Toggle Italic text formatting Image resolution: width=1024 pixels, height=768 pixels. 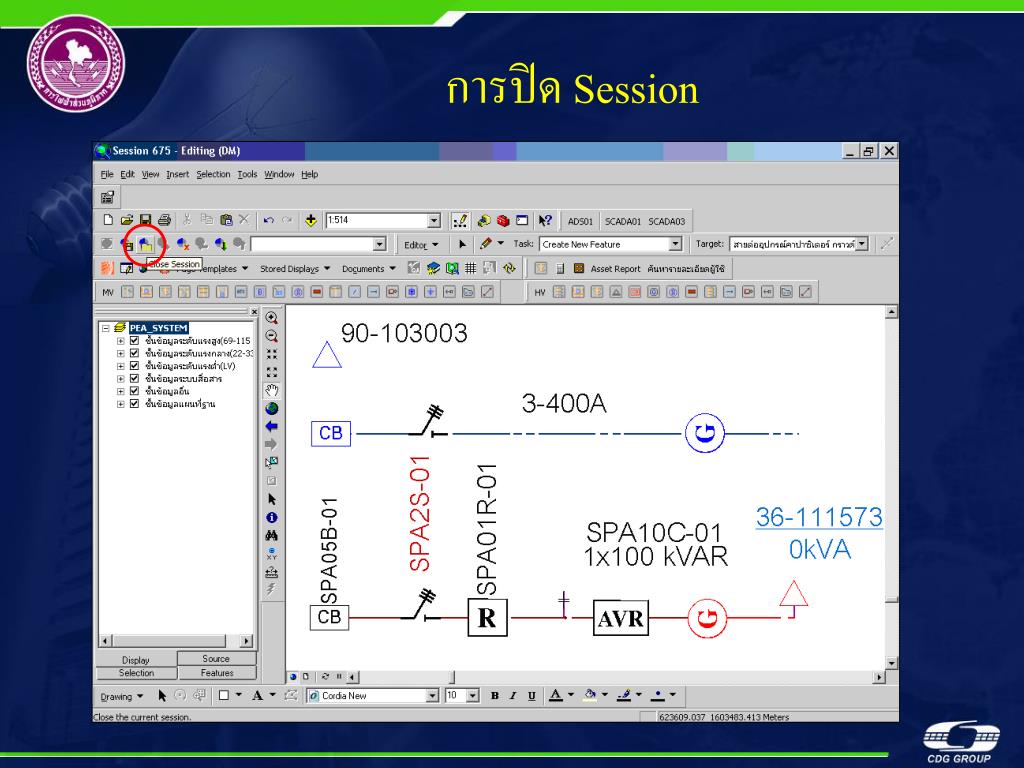[513, 696]
